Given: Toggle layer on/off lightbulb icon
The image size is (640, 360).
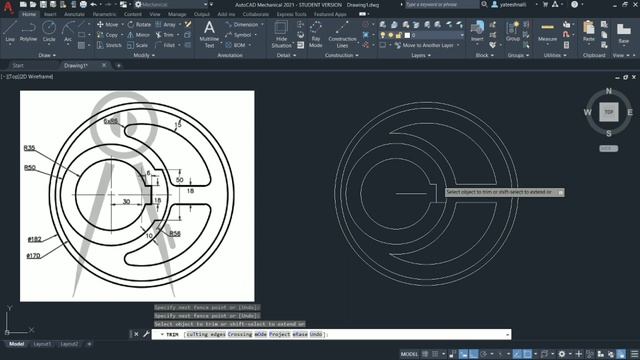Looking at the screenshot, I should pos(383,36).
